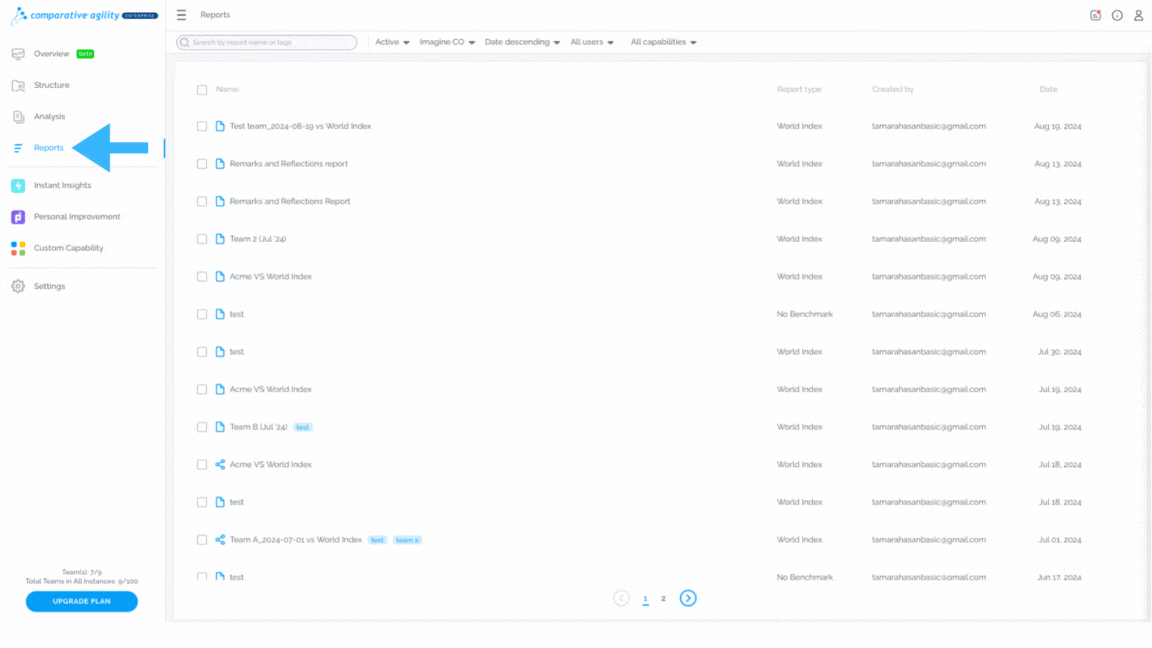1152x648 pixels.
Task: Check the select-all checkbox in header
Action: pos(202,90)
